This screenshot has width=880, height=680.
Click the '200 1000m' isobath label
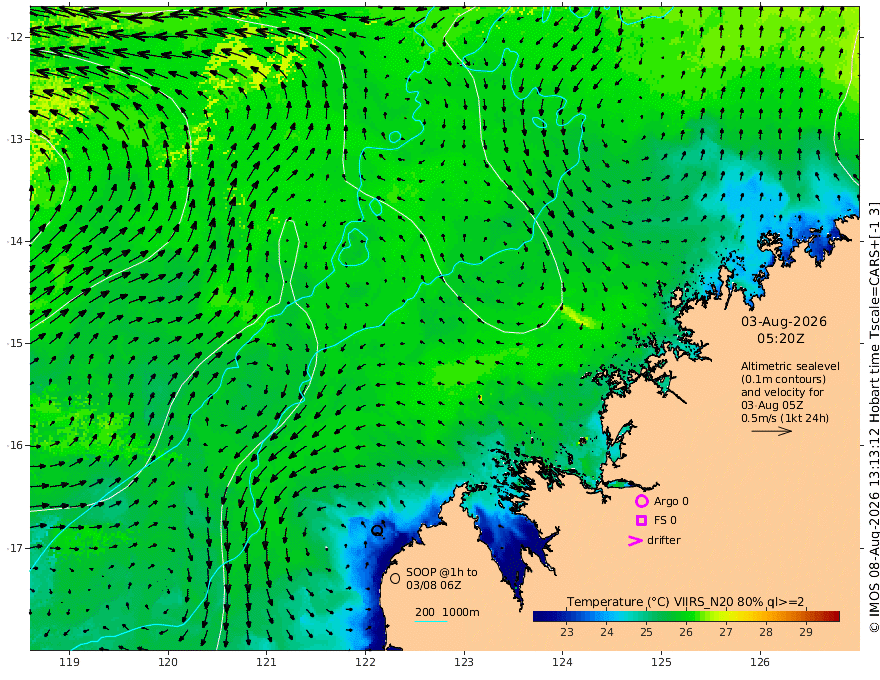pos(447,612)
